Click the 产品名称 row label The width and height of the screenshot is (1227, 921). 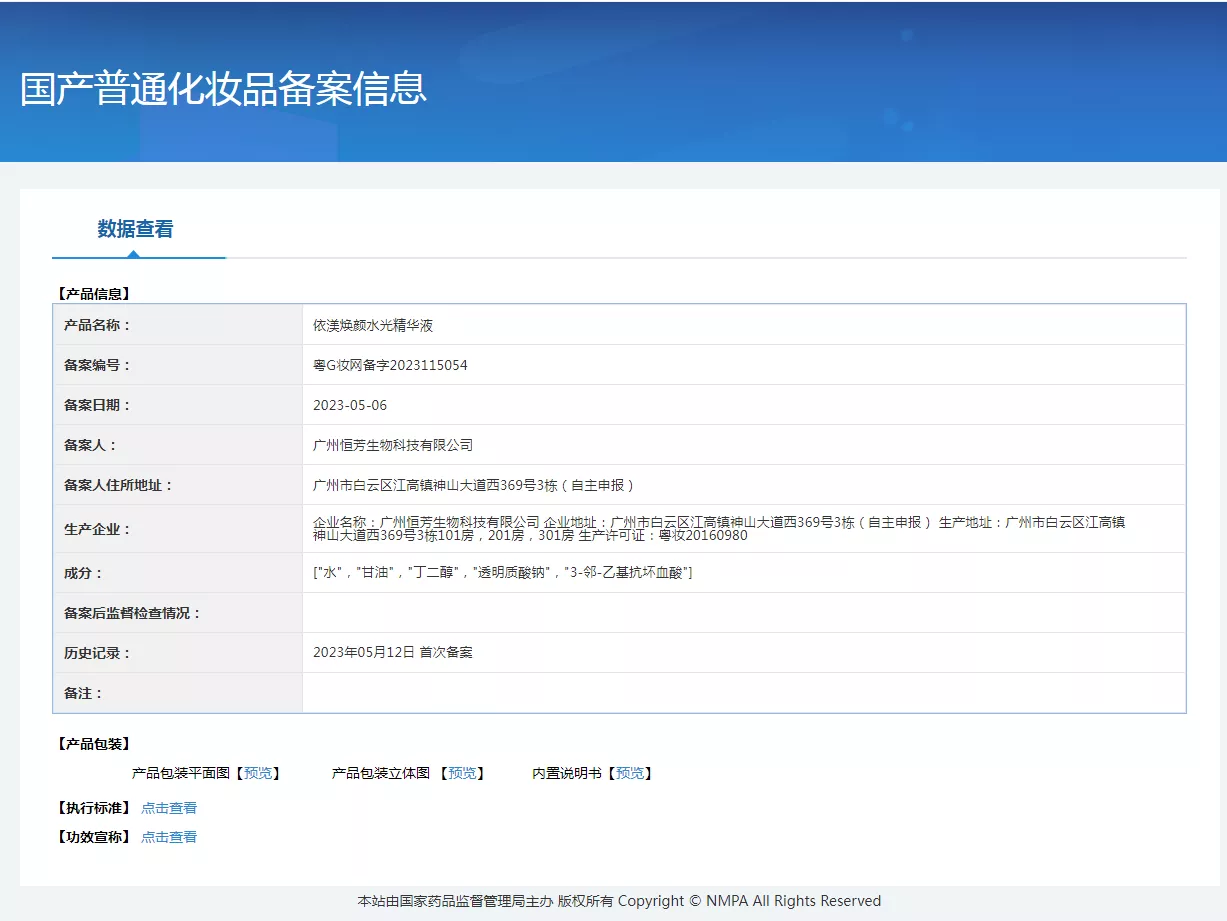coord(98,325)
